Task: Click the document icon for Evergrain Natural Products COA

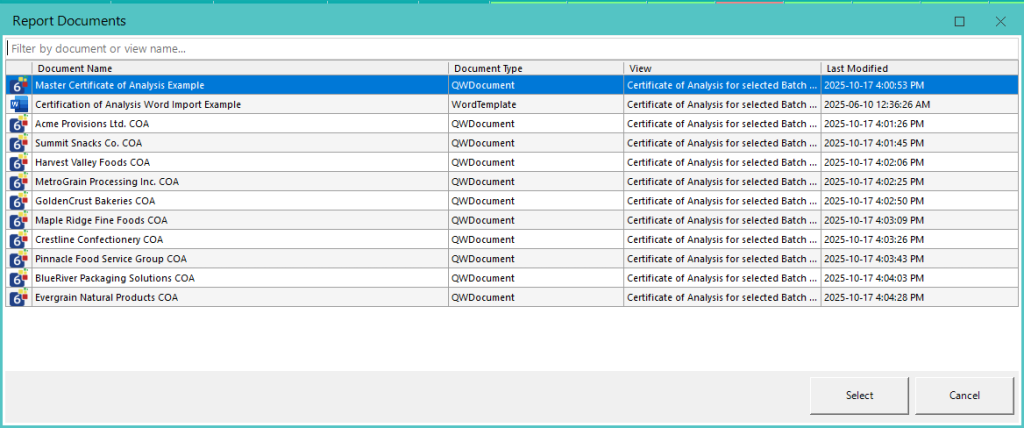Action: (18, 298)
